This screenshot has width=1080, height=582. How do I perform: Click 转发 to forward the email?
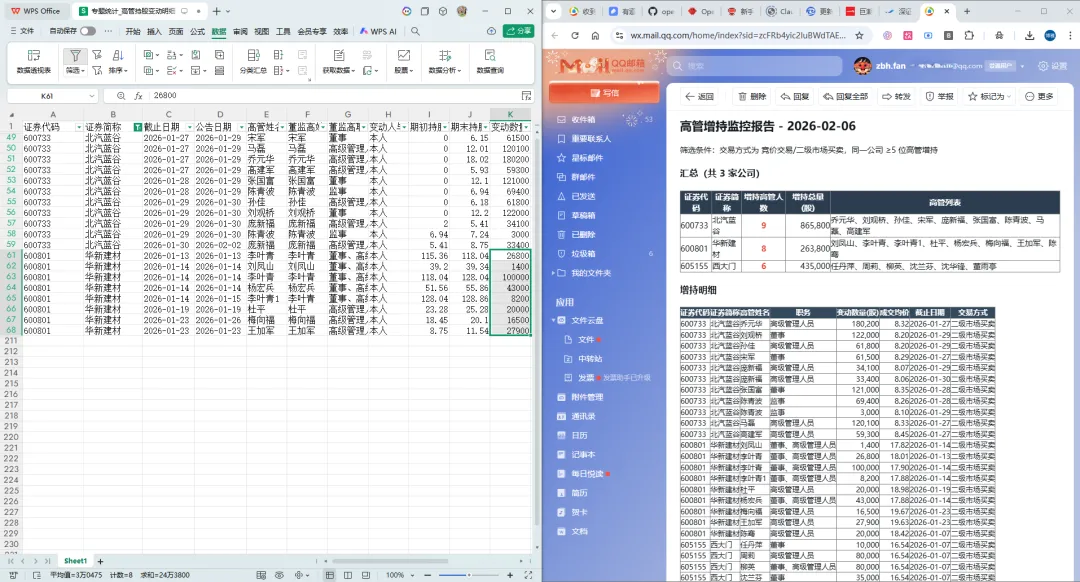click(896, 96)
